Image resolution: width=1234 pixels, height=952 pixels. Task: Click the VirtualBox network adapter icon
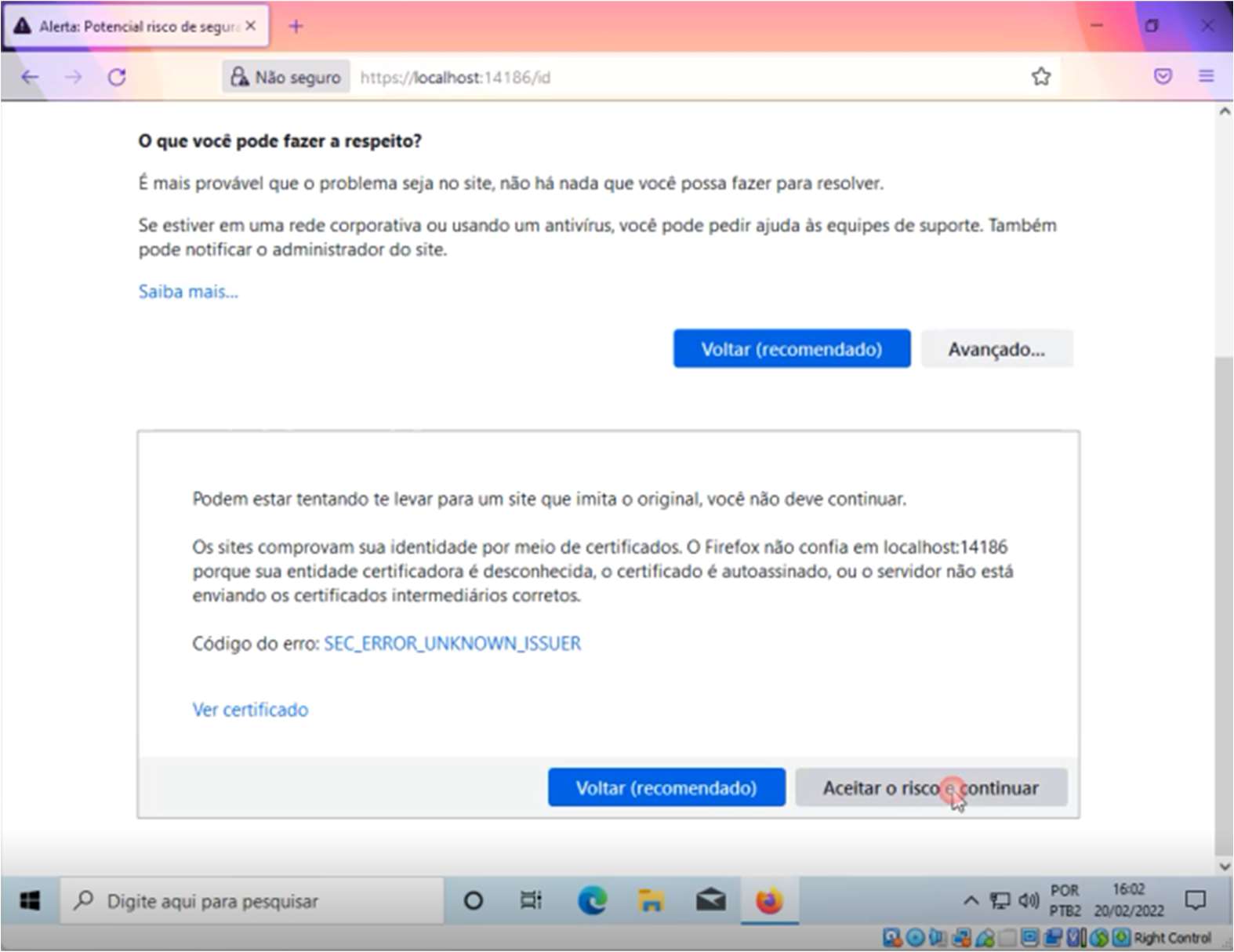(962, 937)
